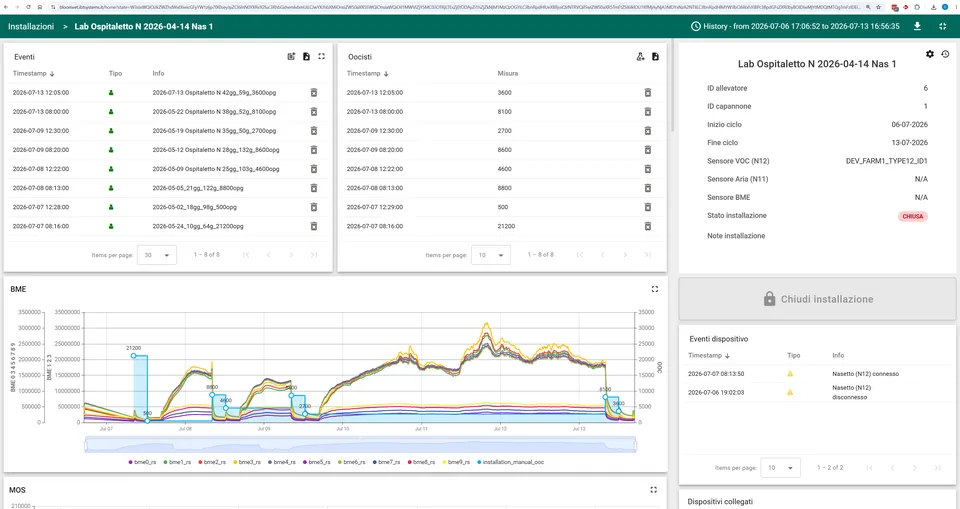Delete event 2026-07-13 08:00:00 in Eventi
This screenshot has height=509, width=960.
(313, 111)
